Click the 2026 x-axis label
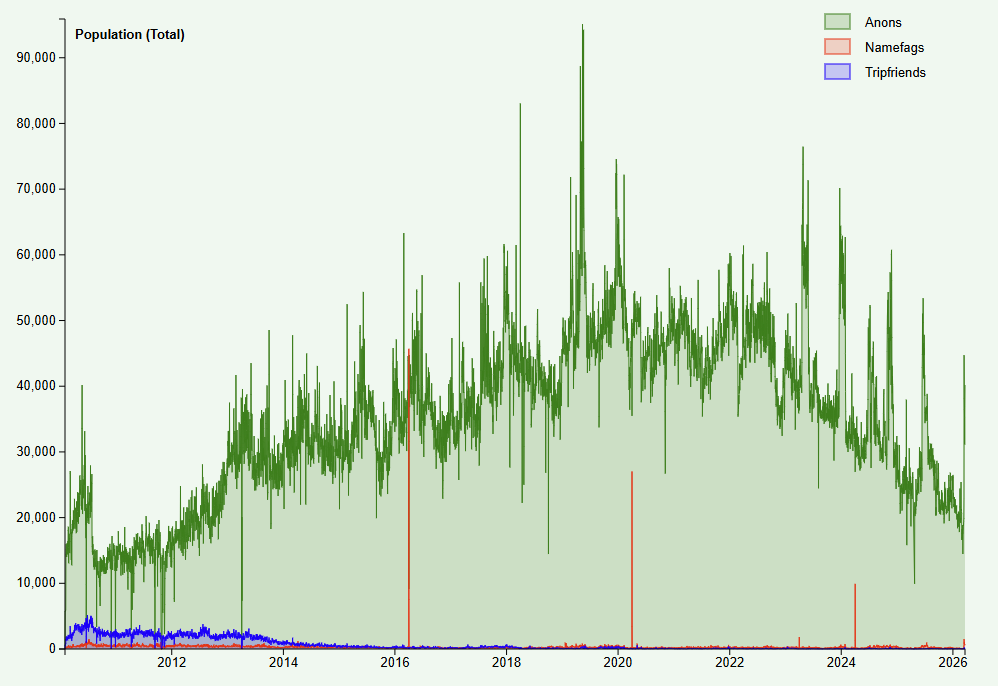998x686 pixels. [953, 662]
